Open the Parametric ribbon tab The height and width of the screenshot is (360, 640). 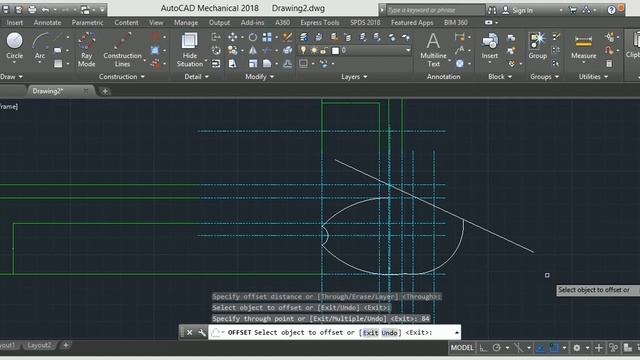point(87,23)
